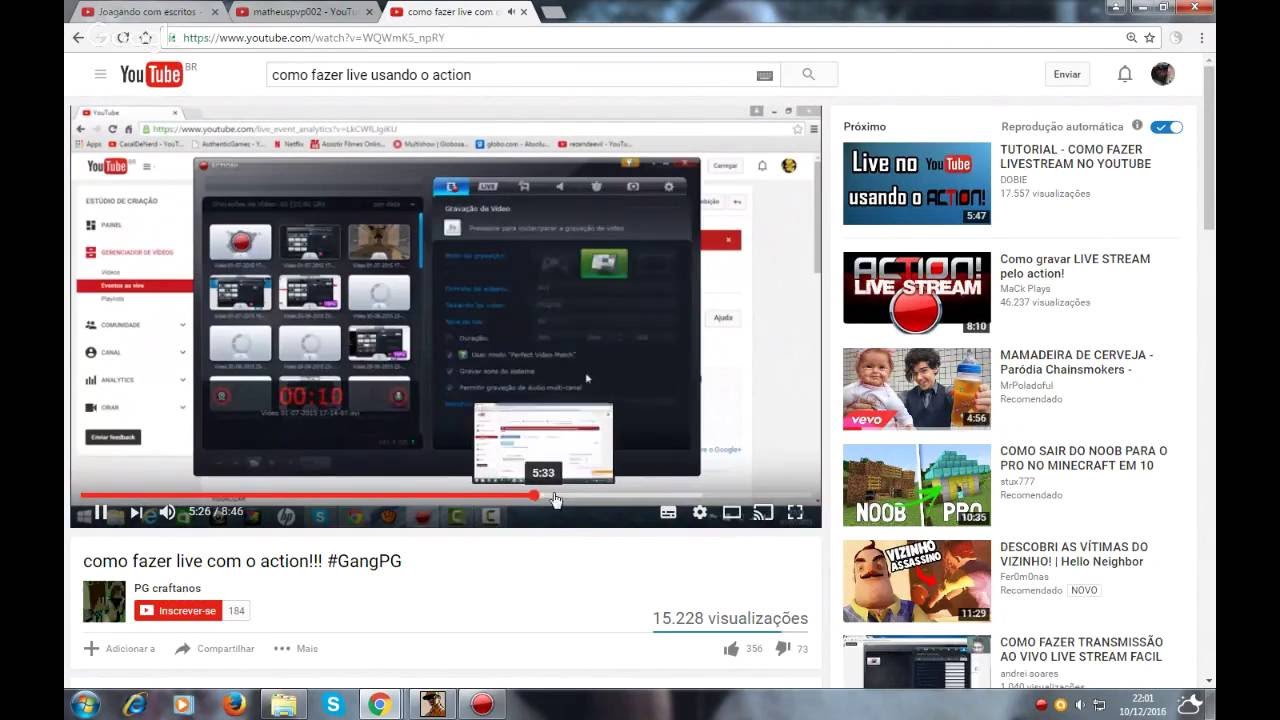Open 'DESCOBRI AS VÍTIMAS DO VIZINHO' link
1280x720 pixels.
tap(1073, 554)
